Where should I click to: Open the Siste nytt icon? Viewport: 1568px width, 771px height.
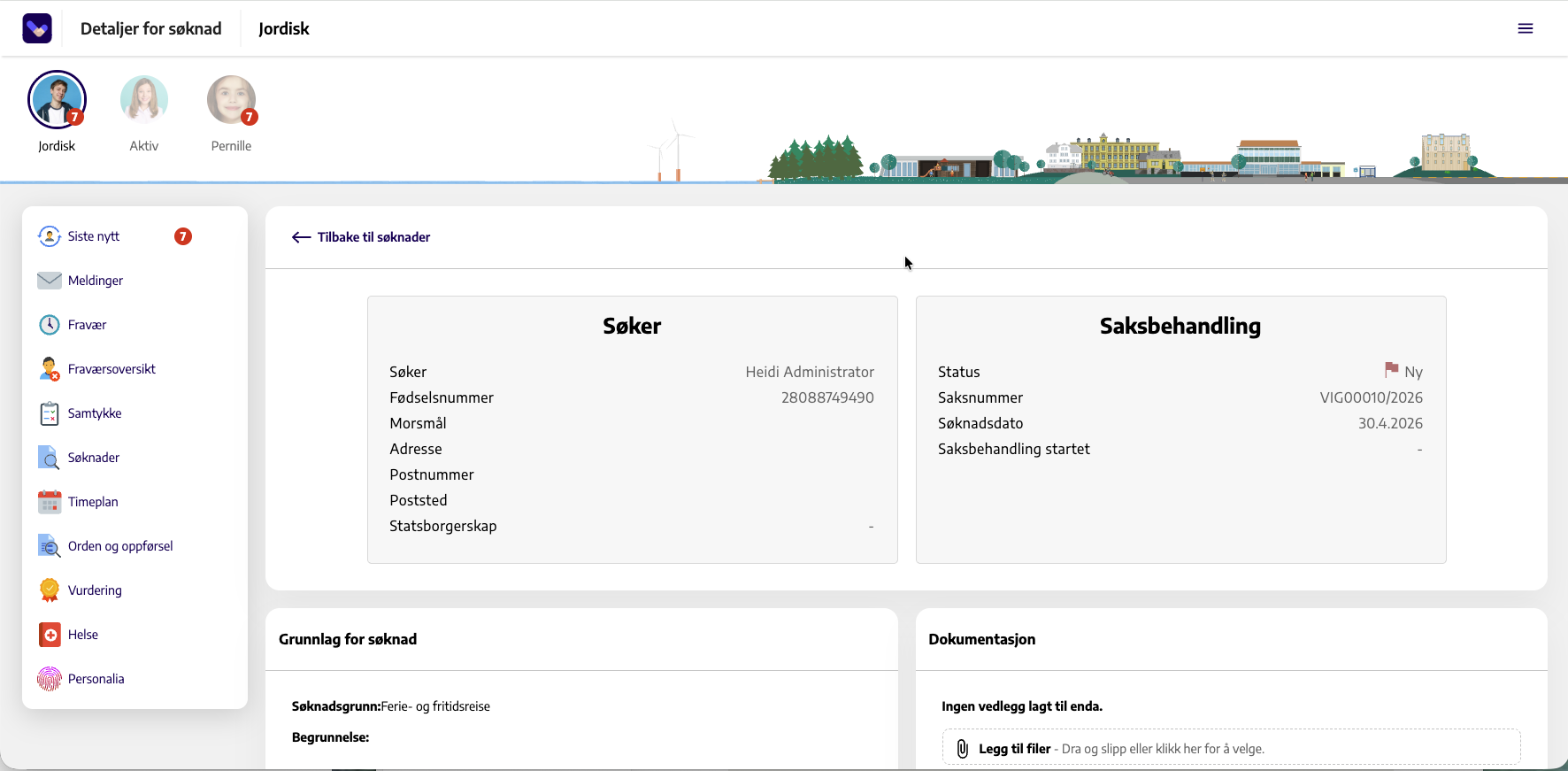50,236
